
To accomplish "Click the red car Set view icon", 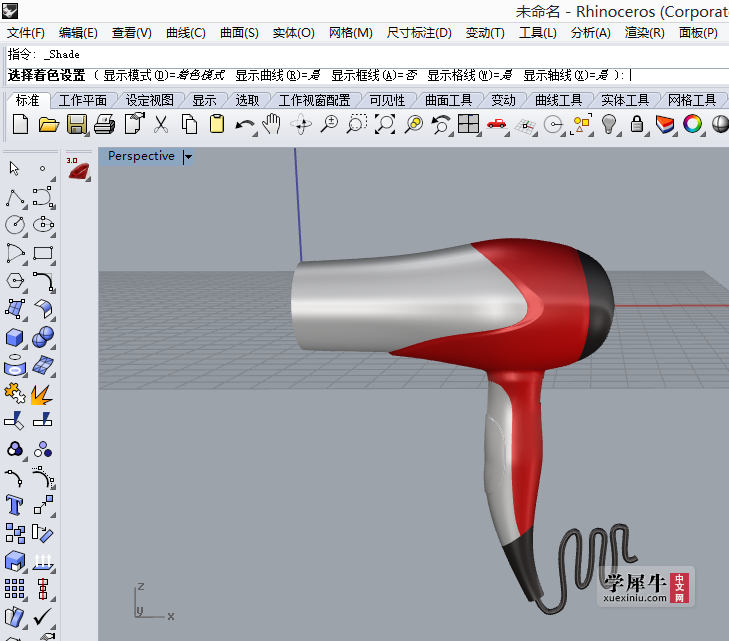I will coord(497,124).
